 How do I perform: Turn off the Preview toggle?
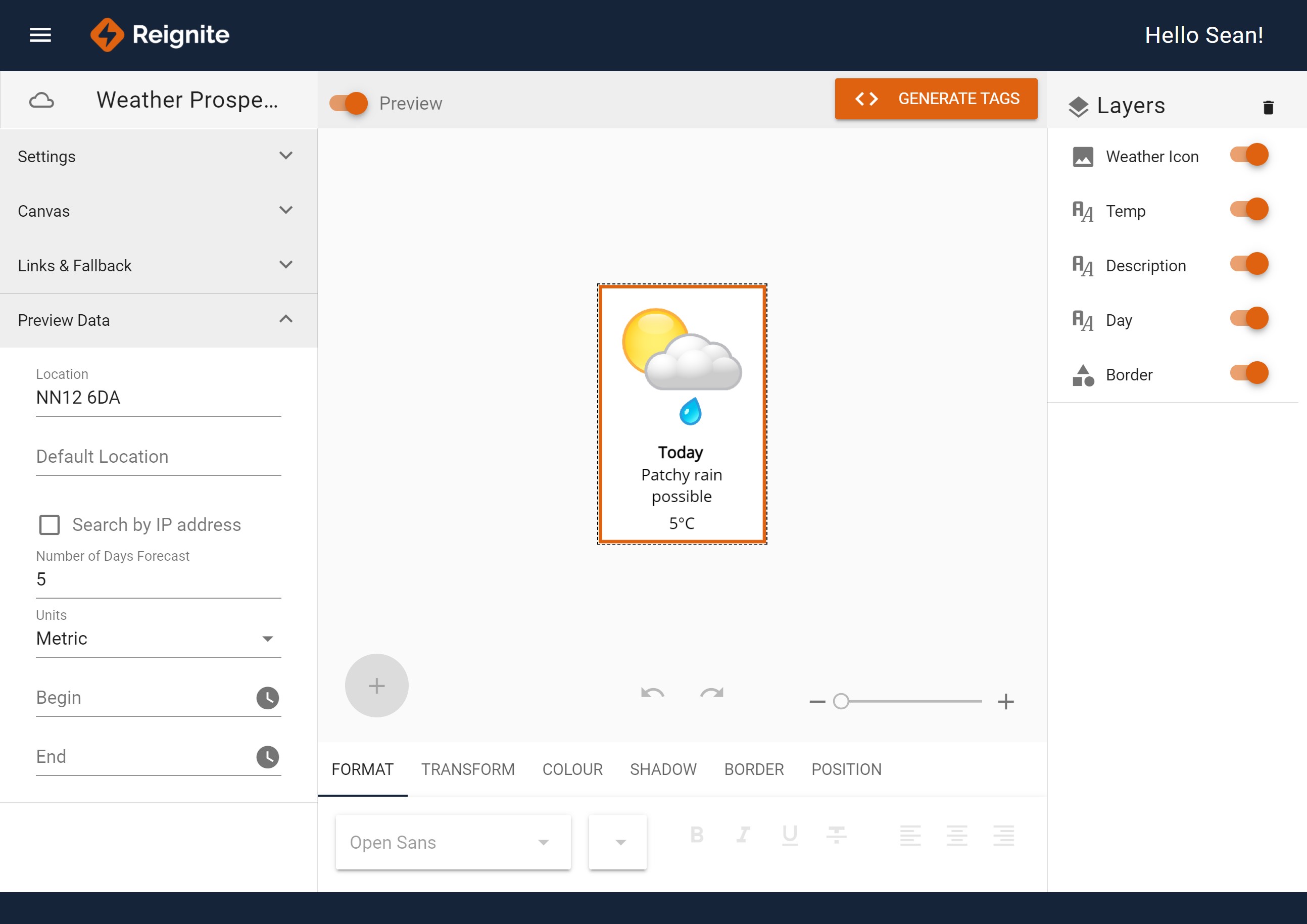coord(349,103)
